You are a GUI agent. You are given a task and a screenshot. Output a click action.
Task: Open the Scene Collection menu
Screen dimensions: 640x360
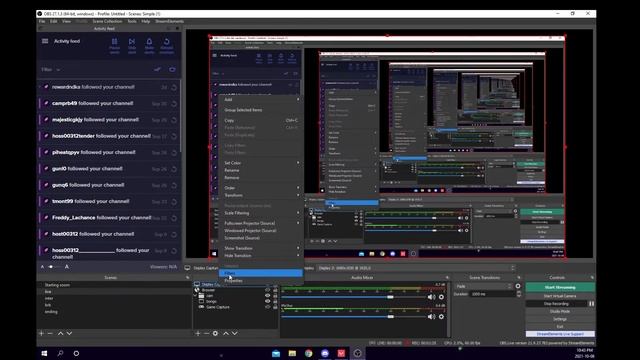pos(107,21)
